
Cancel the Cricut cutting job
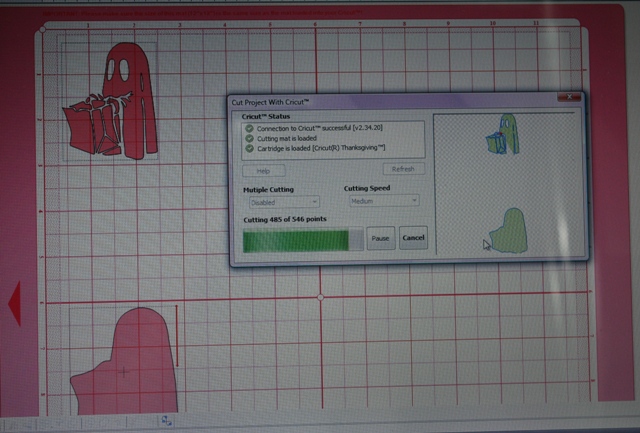coord(413,238)
